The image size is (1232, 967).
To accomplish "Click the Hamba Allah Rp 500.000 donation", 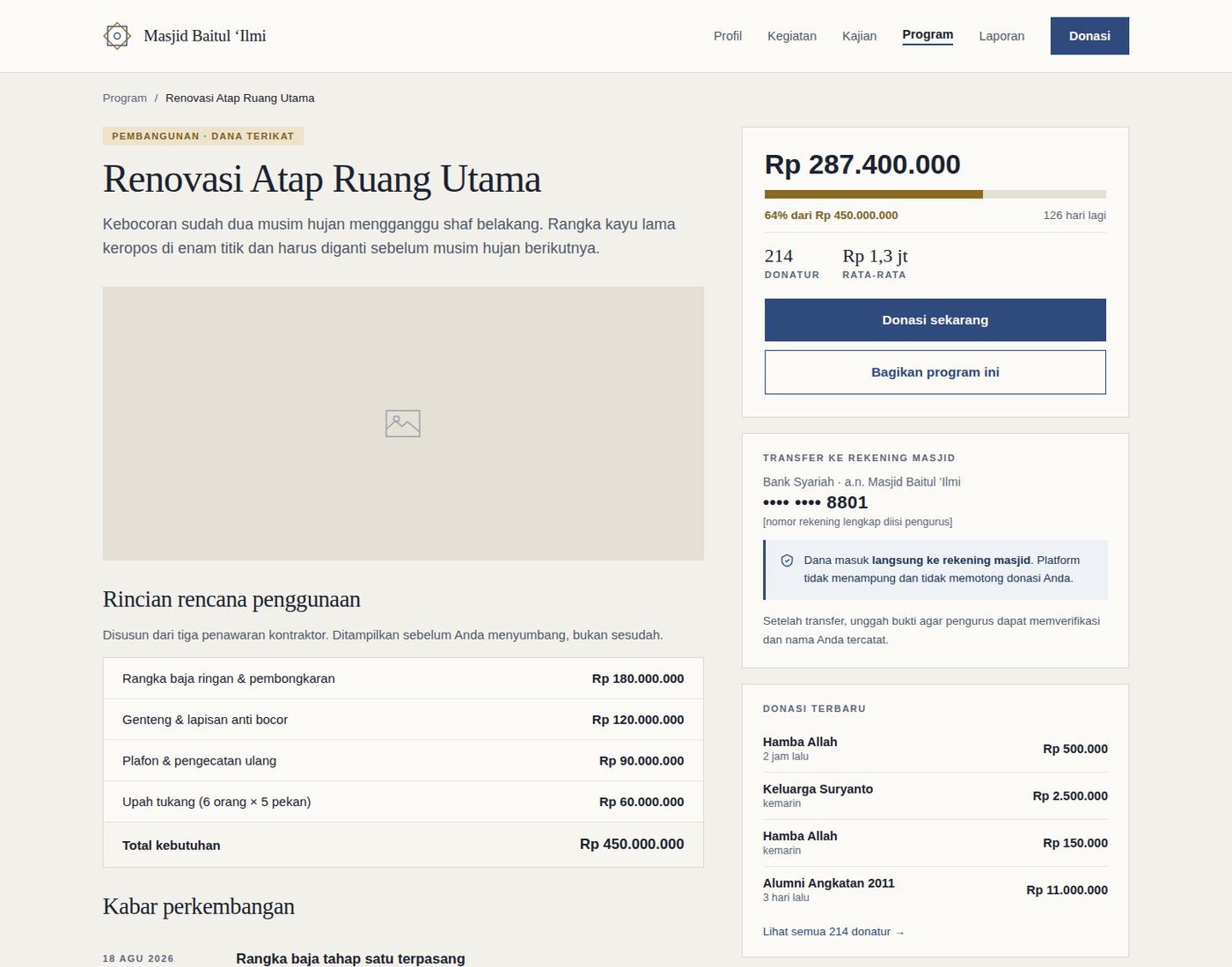I will pyautogui.click(x=935, y=749).
